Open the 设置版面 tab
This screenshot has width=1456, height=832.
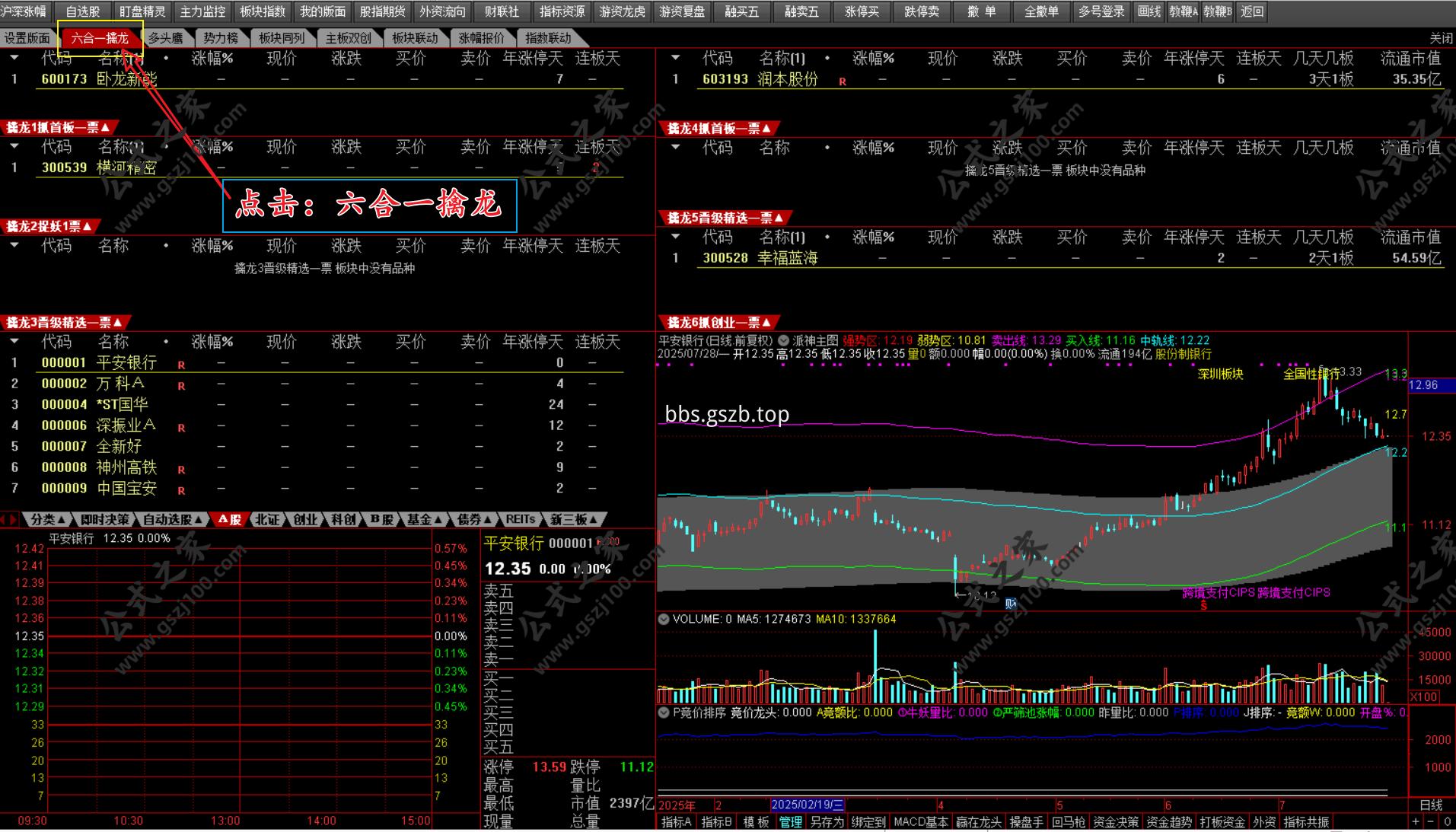coord(27,38)
